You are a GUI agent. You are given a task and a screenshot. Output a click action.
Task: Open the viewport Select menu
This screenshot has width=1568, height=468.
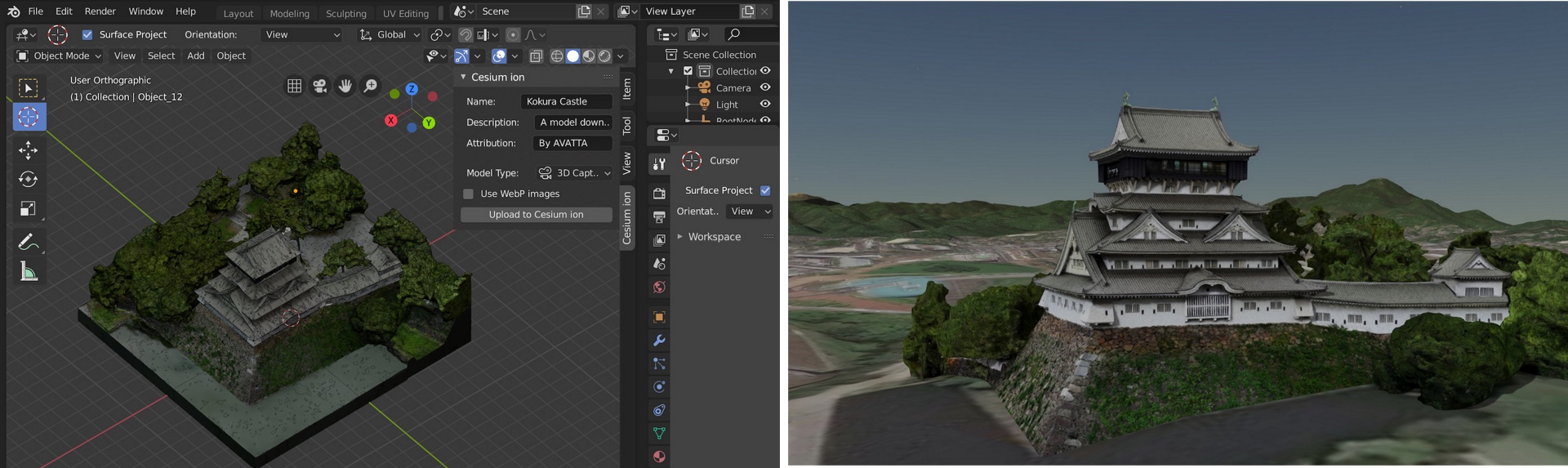[161, 56]
